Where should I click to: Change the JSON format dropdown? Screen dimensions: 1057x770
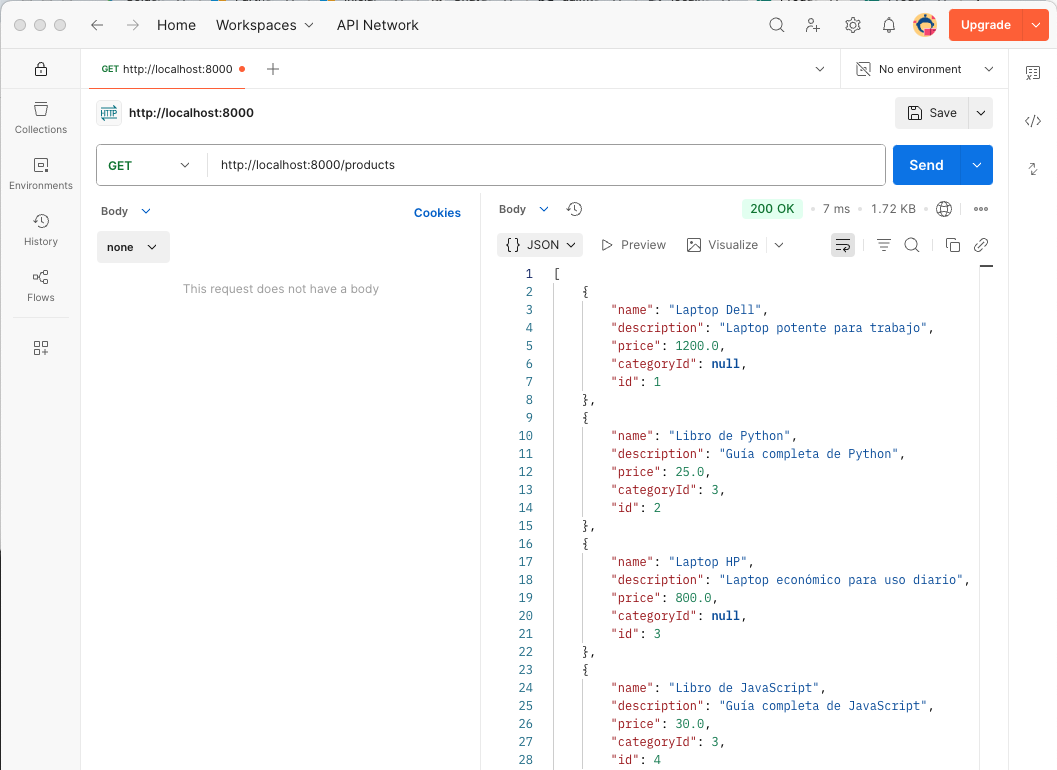point(540,245)
